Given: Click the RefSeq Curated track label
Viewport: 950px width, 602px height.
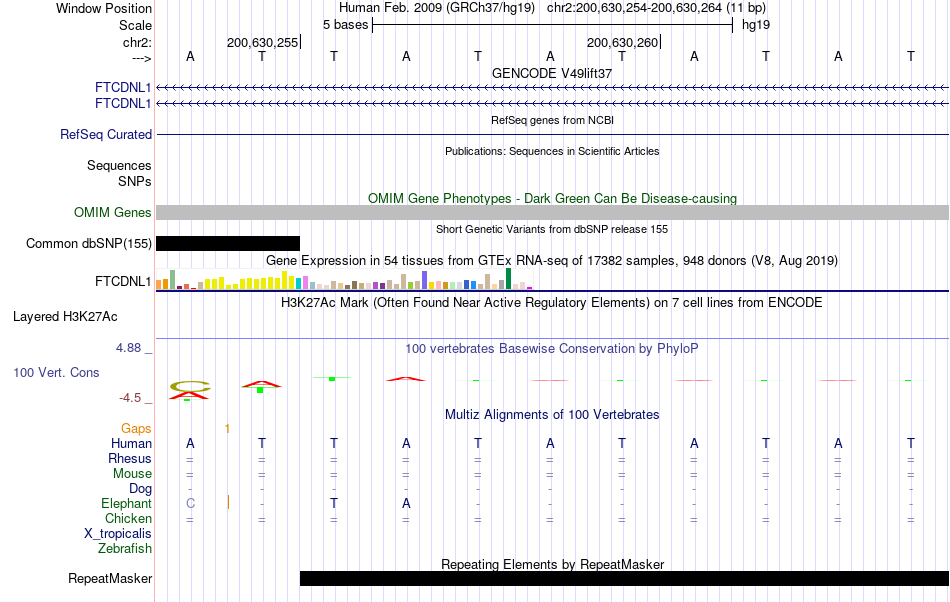Looking at the screenshot, I should click(x=105, y=134).
